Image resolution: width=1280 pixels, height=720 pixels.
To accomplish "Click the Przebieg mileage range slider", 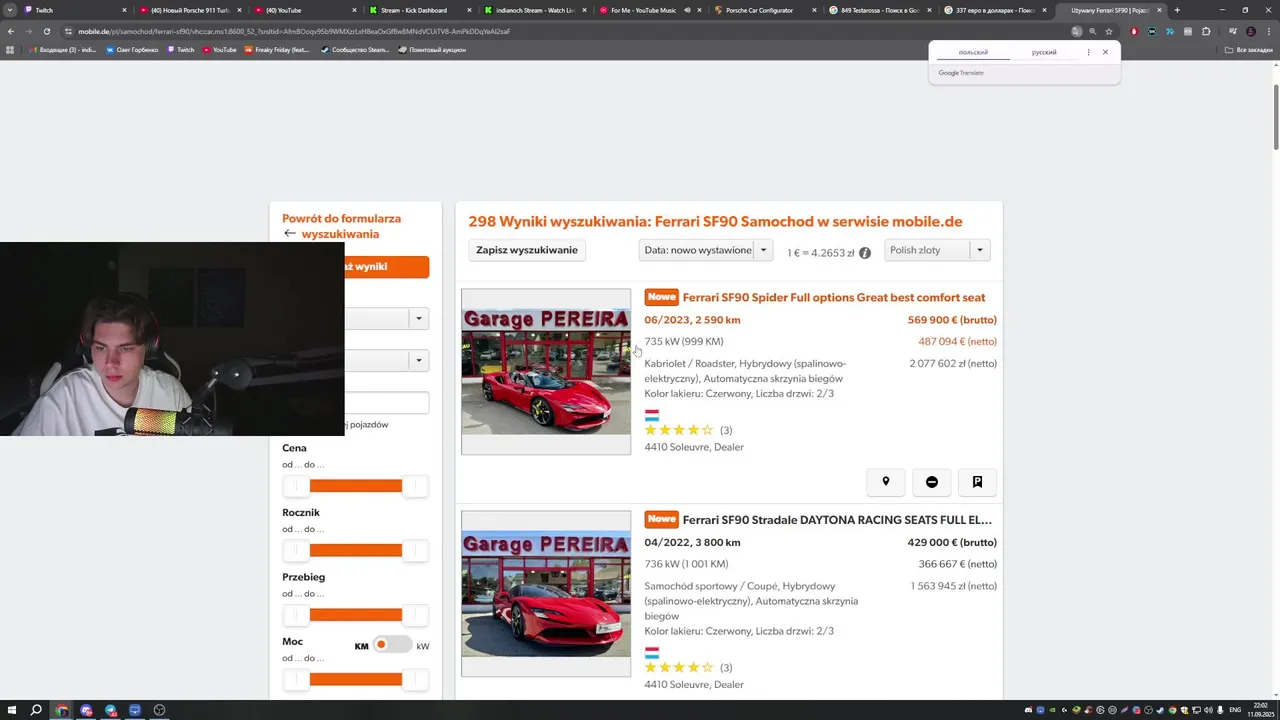I will point(355,615).
